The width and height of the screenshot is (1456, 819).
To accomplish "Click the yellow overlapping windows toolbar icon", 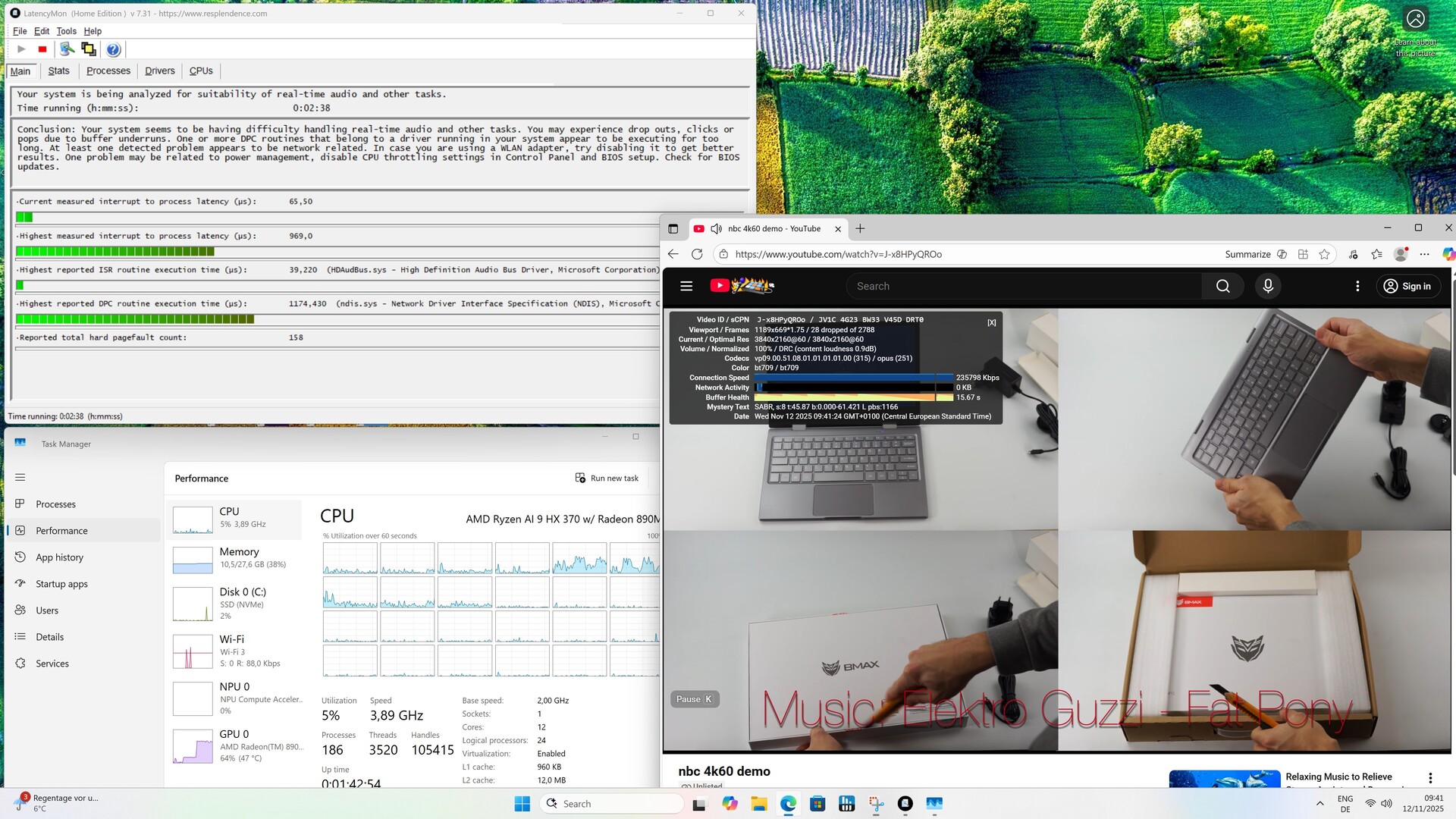I will click(89, 49).
